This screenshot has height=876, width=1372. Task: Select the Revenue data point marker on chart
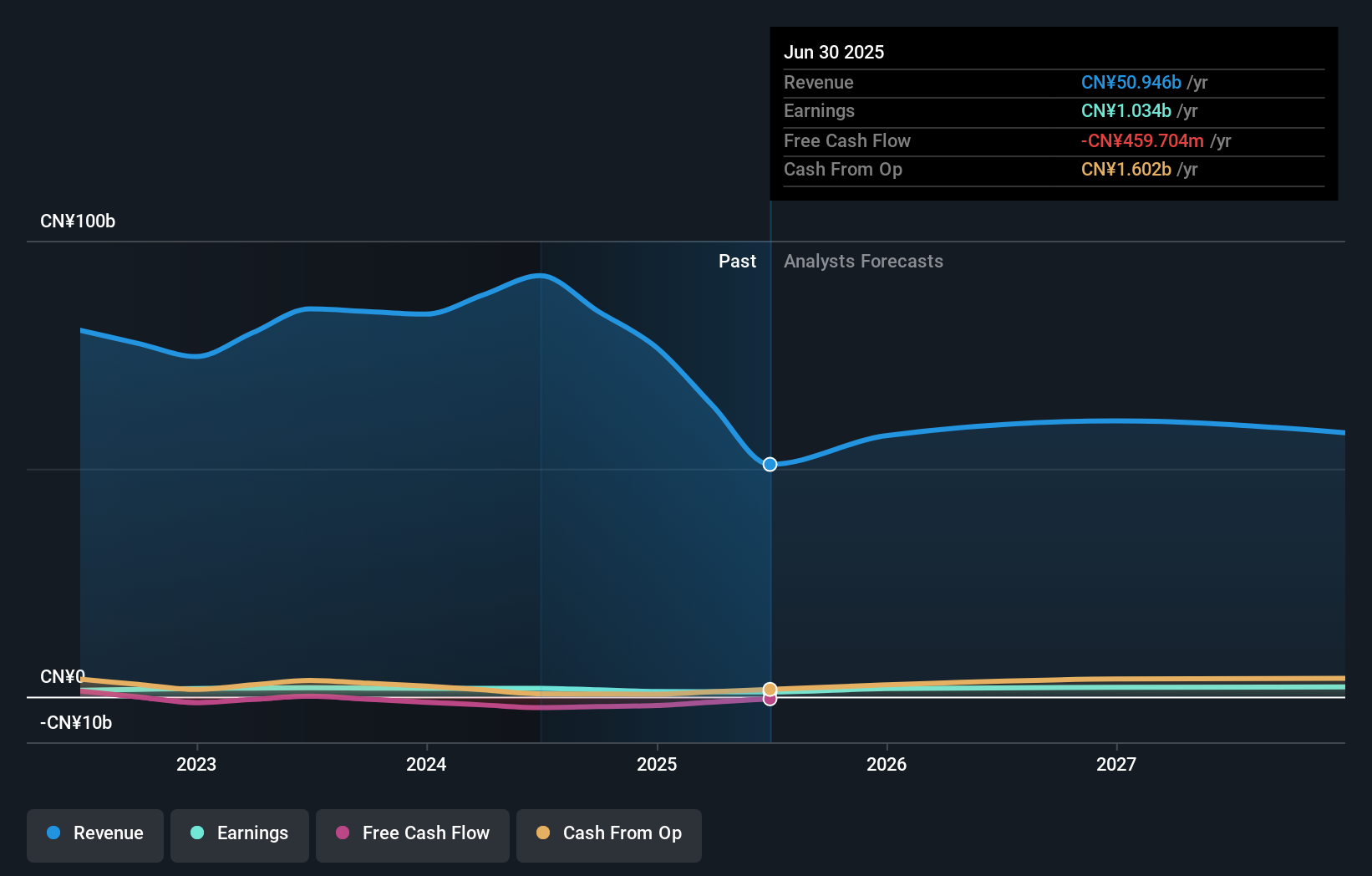pos(770,464)
